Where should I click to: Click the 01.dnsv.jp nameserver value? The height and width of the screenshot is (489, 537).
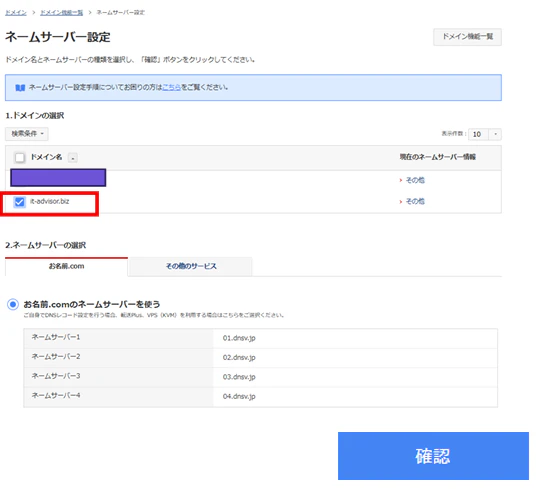pos(239,338)
